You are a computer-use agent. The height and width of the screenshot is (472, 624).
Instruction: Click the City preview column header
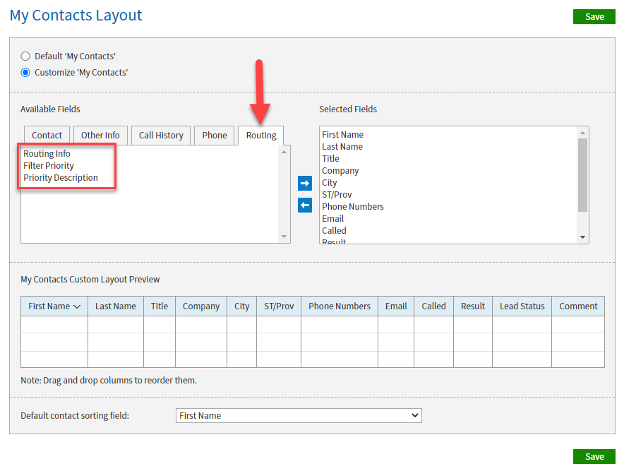pos(242,306)
